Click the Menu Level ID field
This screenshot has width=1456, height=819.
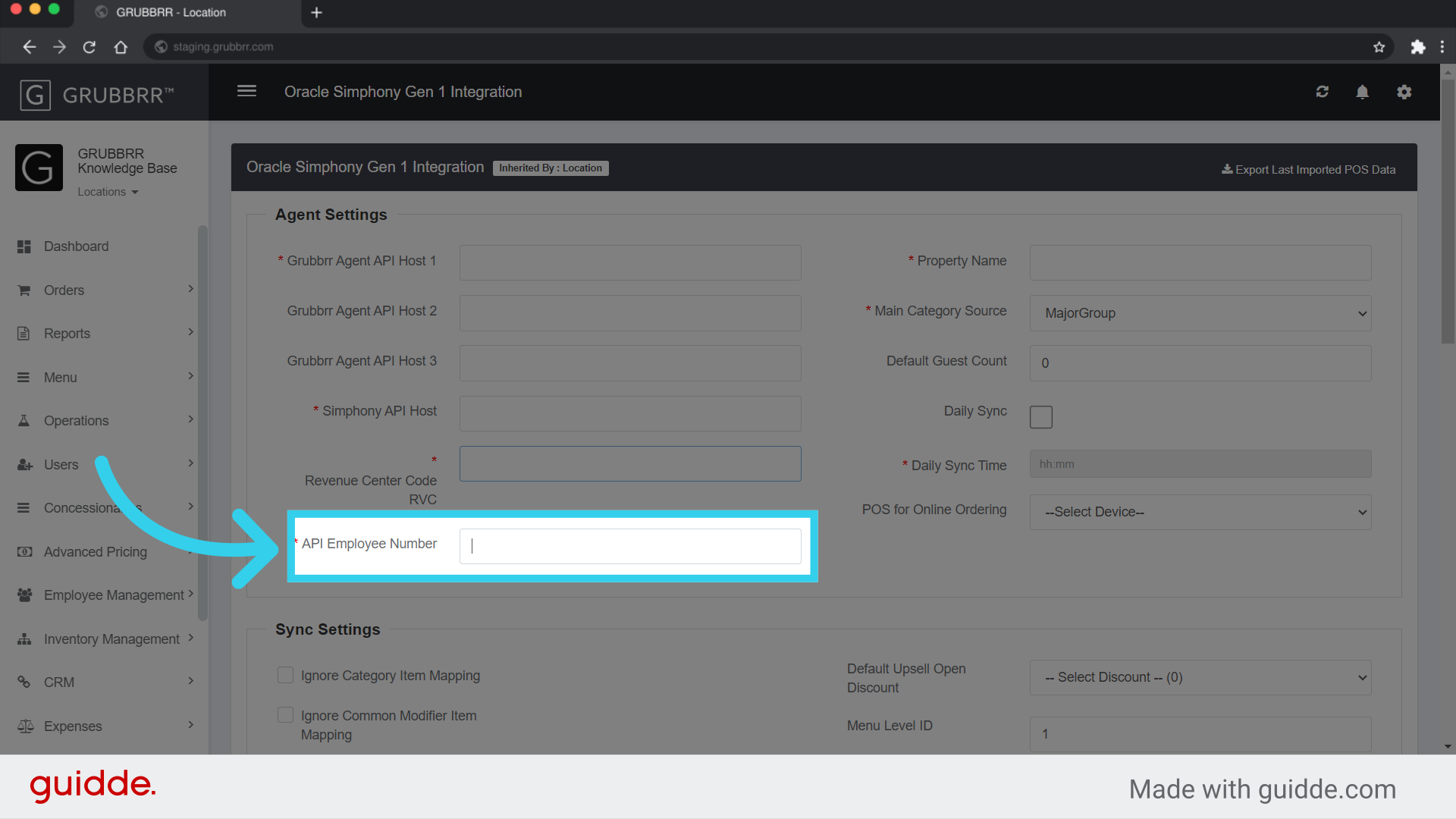tap(1200, 734)
